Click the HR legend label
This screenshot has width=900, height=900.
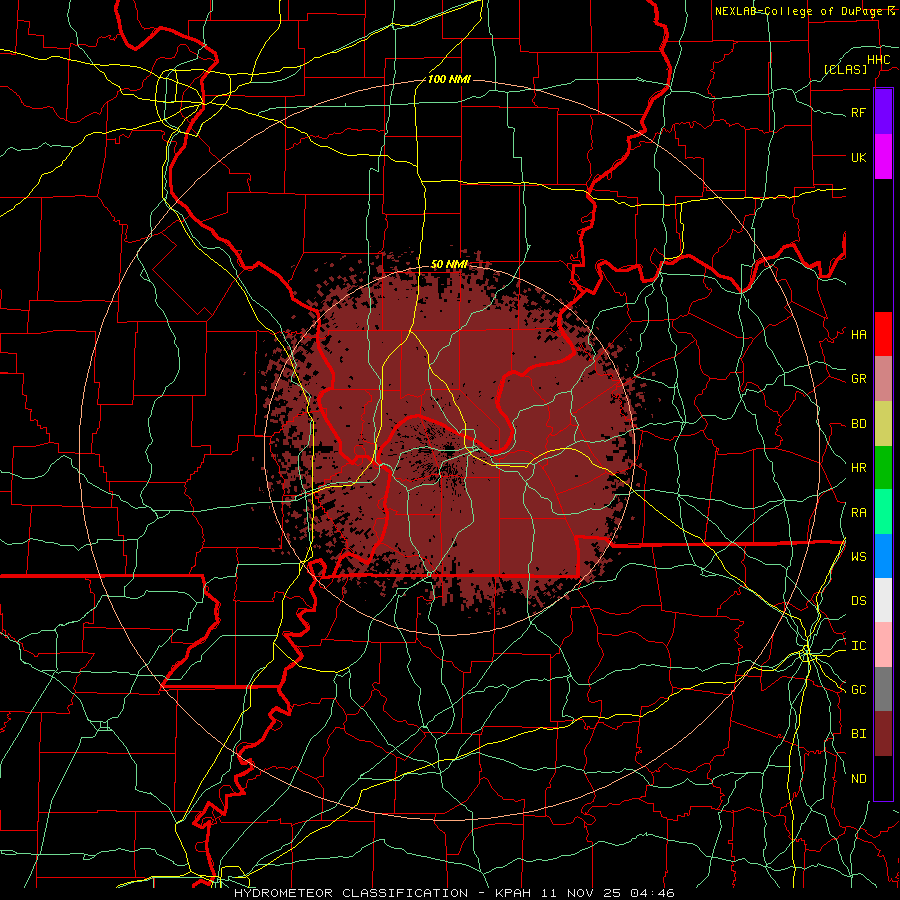858,468
